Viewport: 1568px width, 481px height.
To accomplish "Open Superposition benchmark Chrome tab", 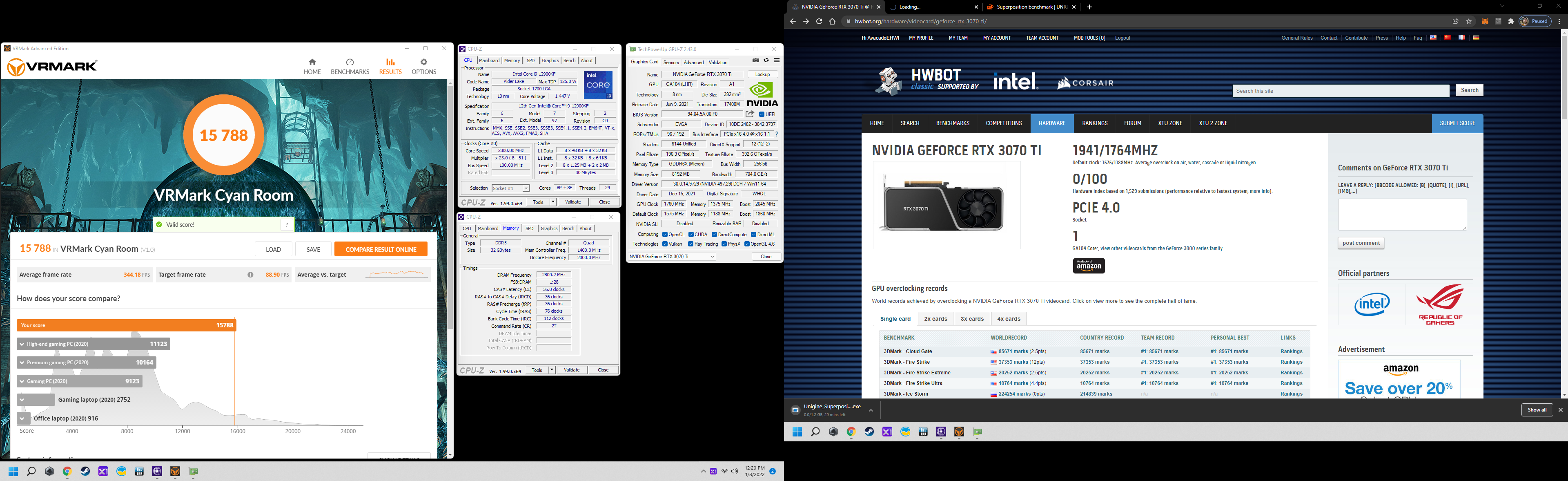I will pos(1032,7).
